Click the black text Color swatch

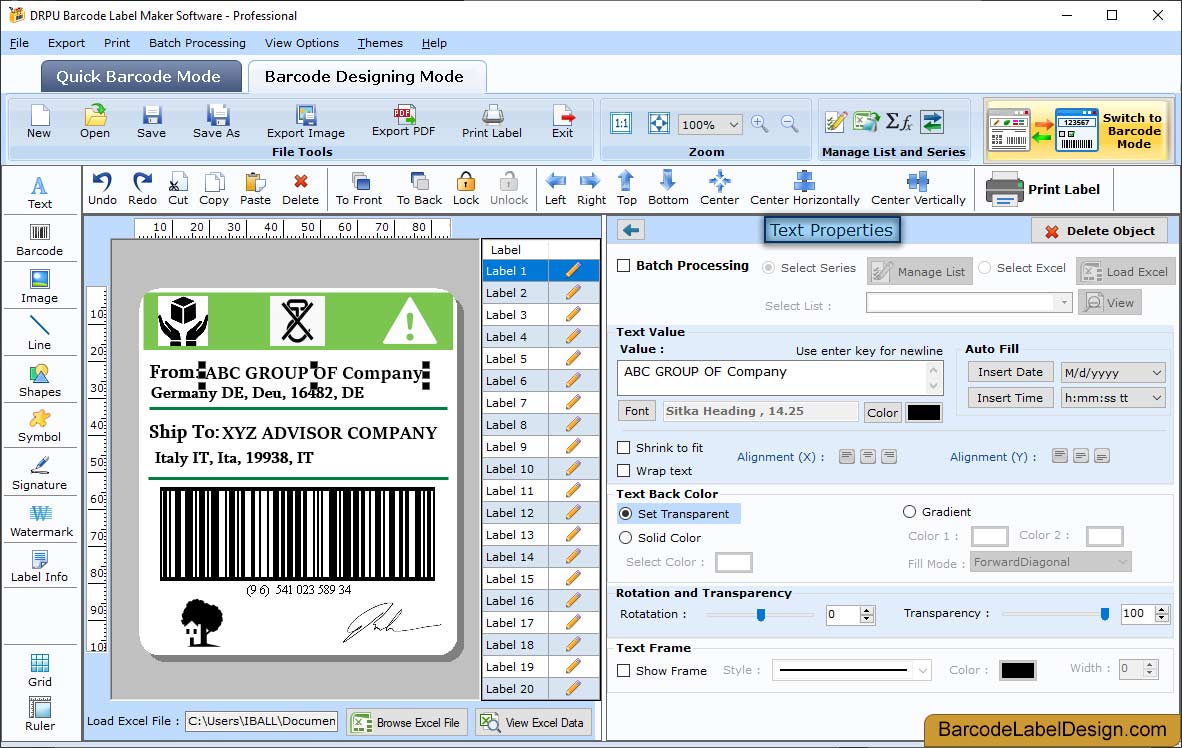923,412
